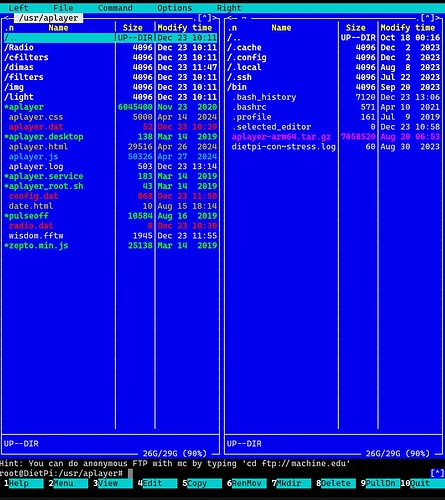The width and height of the screenshot is (445, 500).
Task: Select the /img directory
Action: pyautogui.click(x=110, y=87)
